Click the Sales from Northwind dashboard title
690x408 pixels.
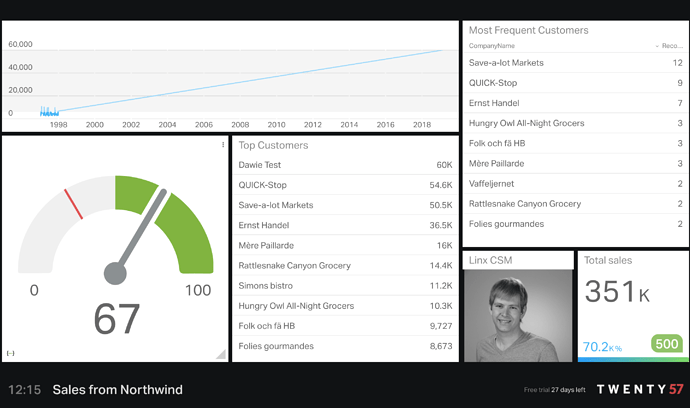point(117,390)
